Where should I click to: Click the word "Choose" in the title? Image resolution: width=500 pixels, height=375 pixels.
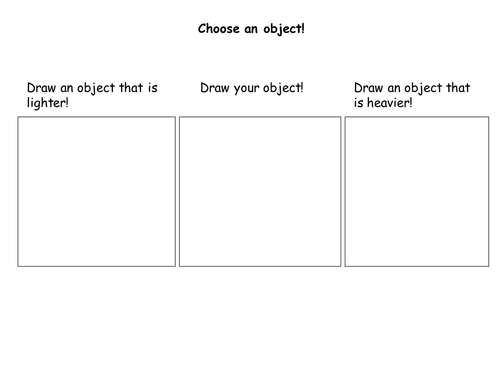(x=219, y=29)
